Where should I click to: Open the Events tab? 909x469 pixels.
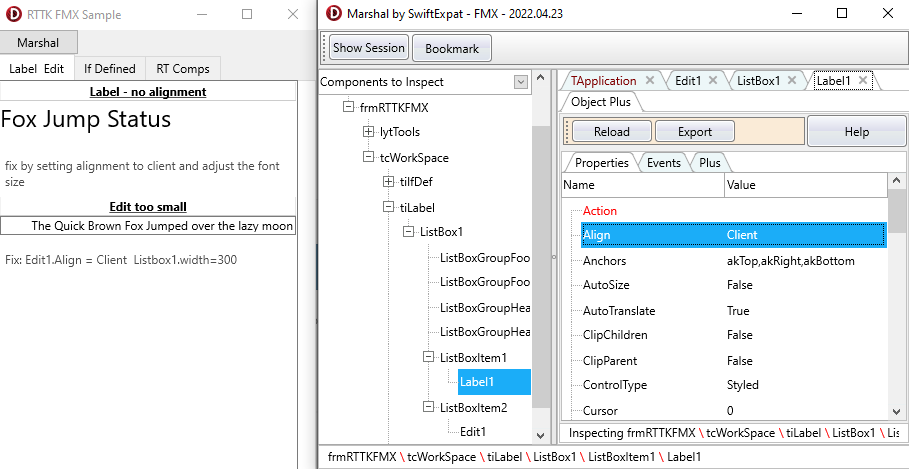(663, 163)
